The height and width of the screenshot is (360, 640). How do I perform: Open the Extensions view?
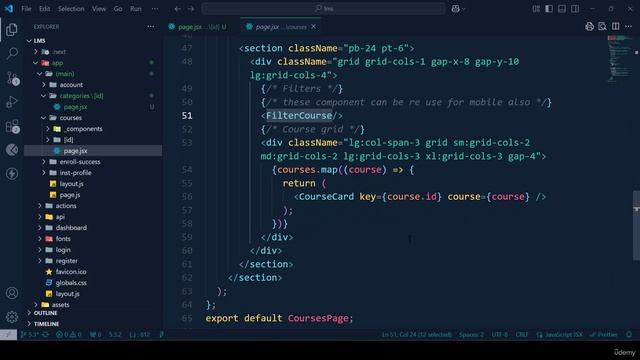click(x=12, y=126)
